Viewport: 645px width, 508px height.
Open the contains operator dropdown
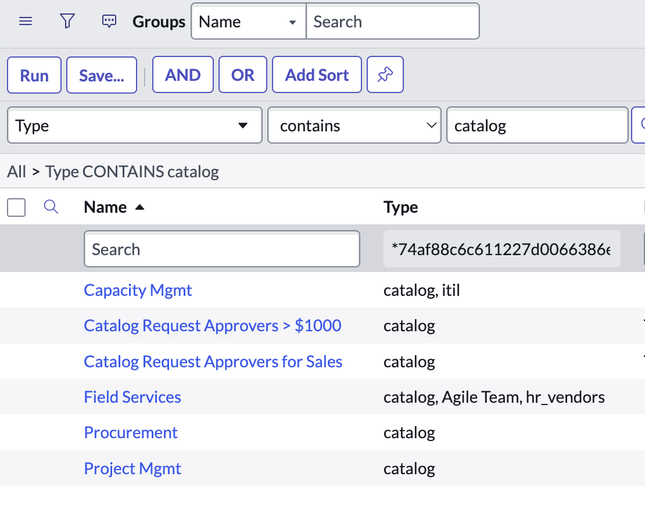pyautogui.click(x=354, y=125)
